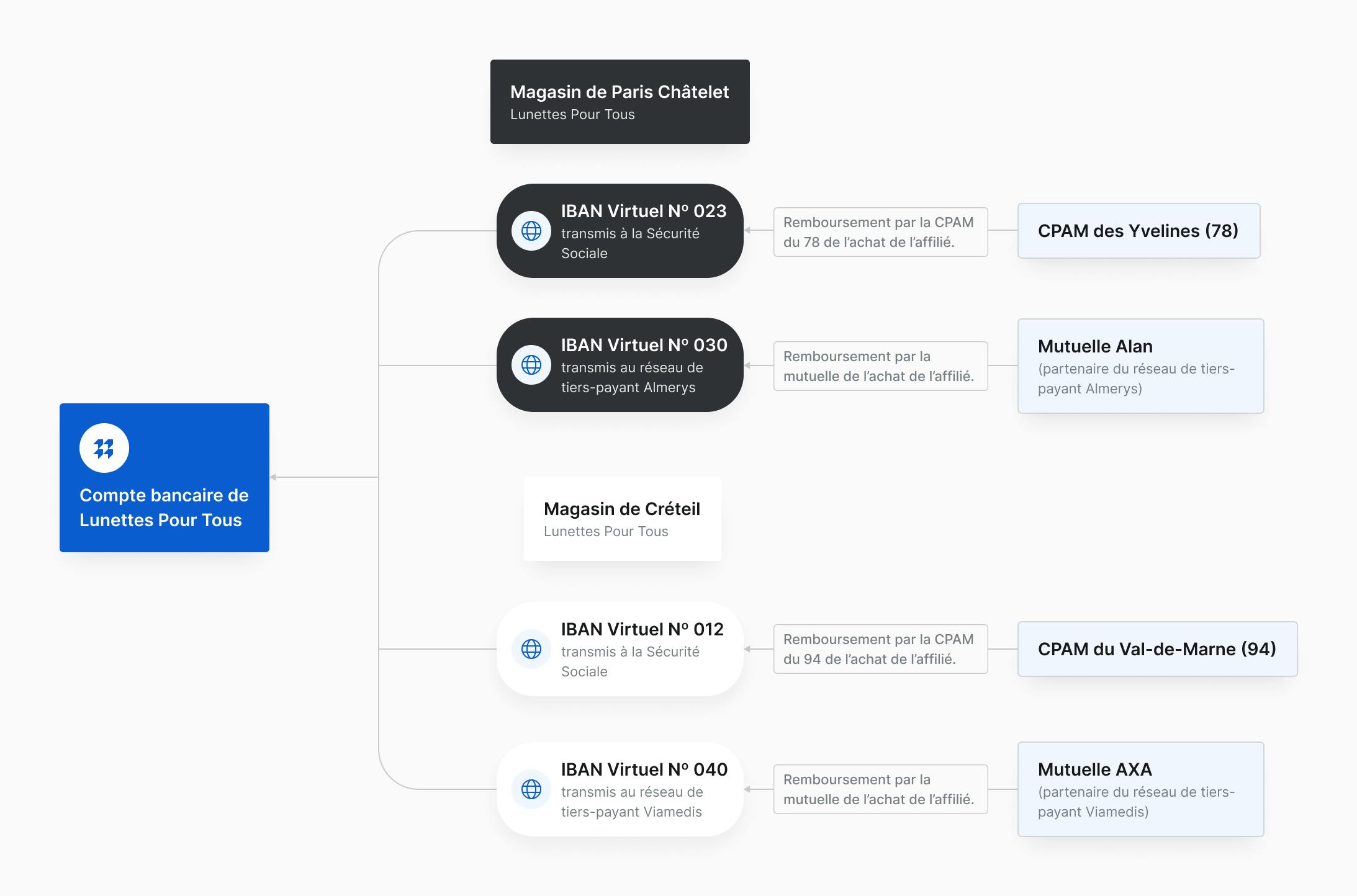Click 'transmis au réseau de tiers-payant Almerys' text
The image size is (1357, 896).
click(632, 377)
